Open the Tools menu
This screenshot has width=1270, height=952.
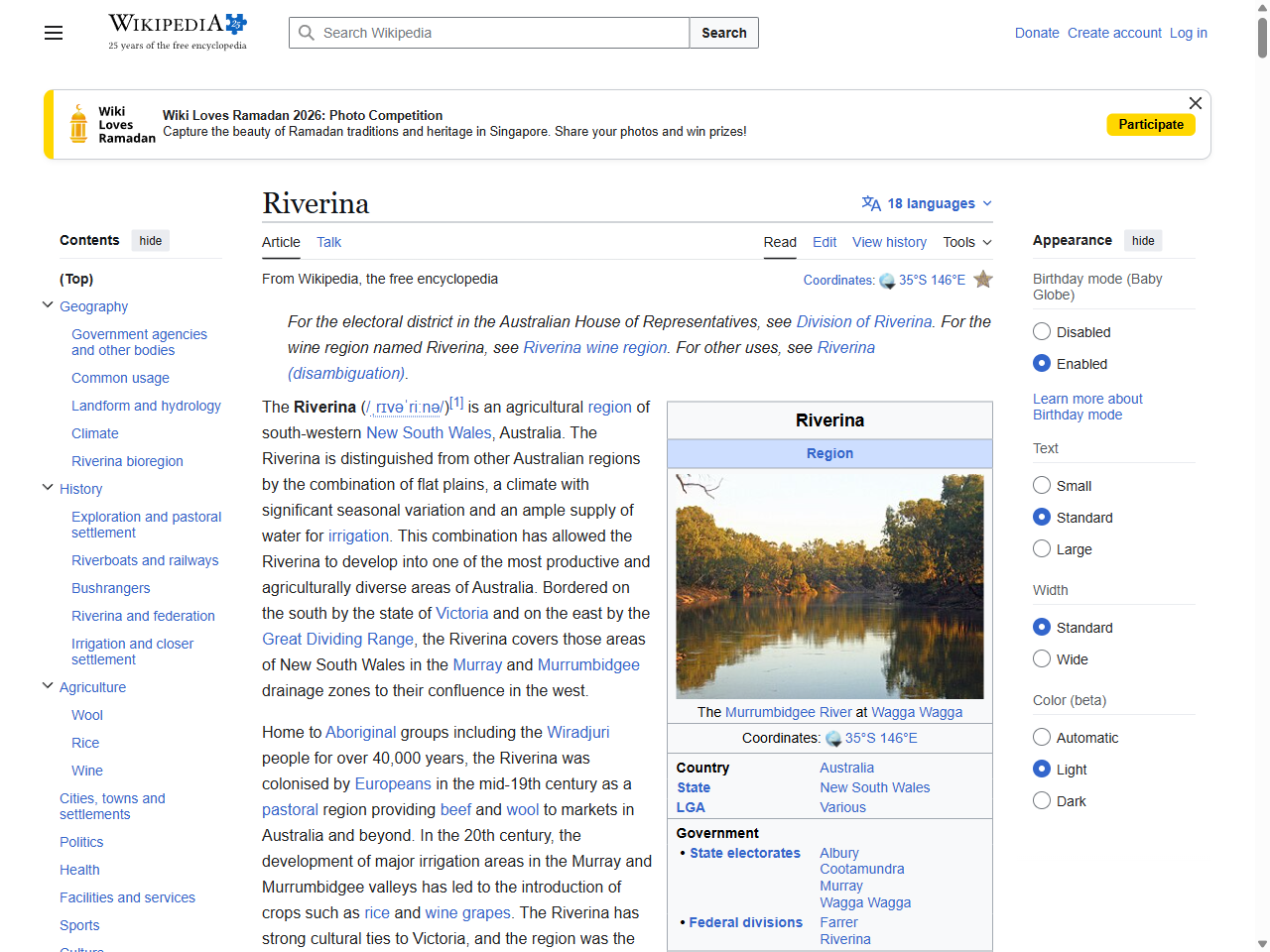click(x=966, y=242)
